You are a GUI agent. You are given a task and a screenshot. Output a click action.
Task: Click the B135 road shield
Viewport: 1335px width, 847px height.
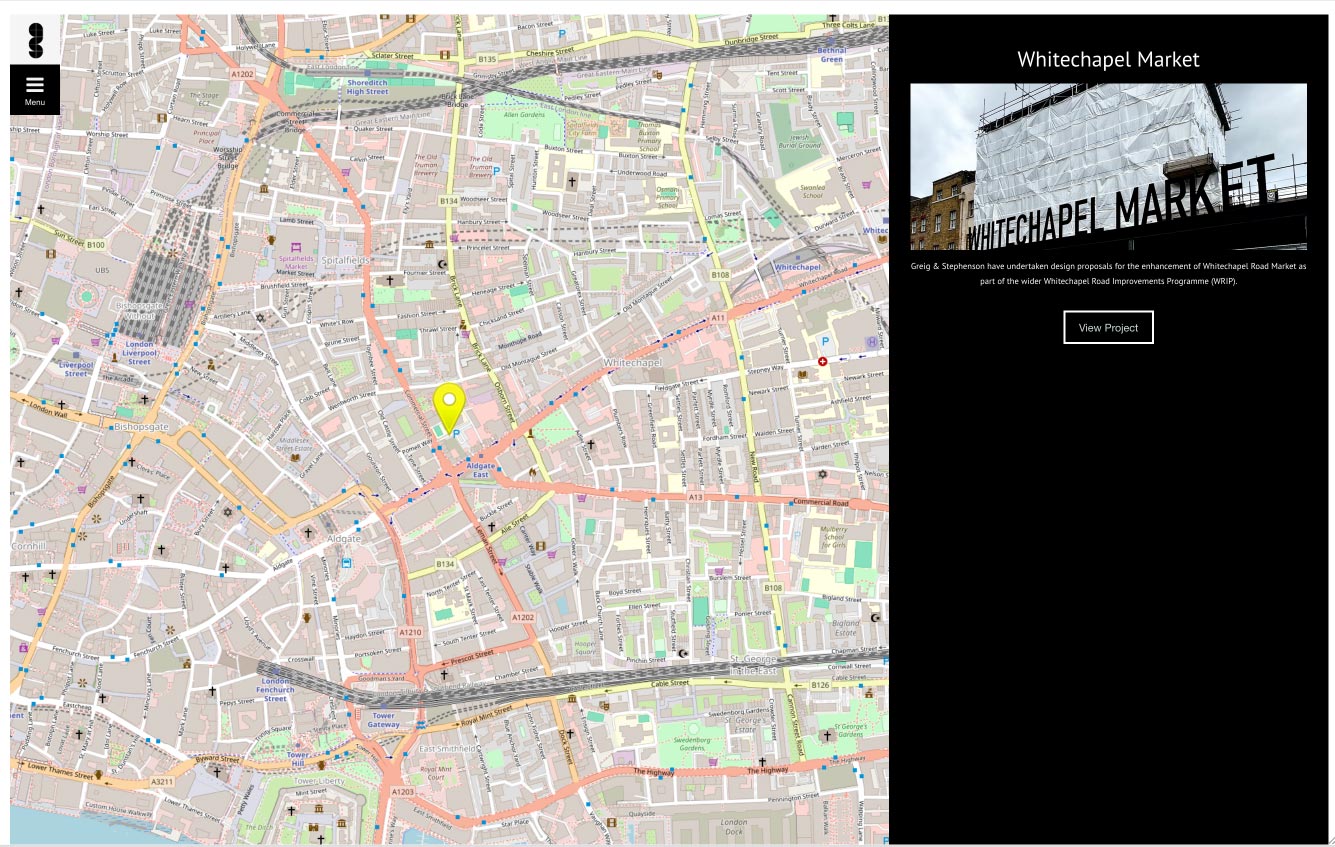point(487,59)
